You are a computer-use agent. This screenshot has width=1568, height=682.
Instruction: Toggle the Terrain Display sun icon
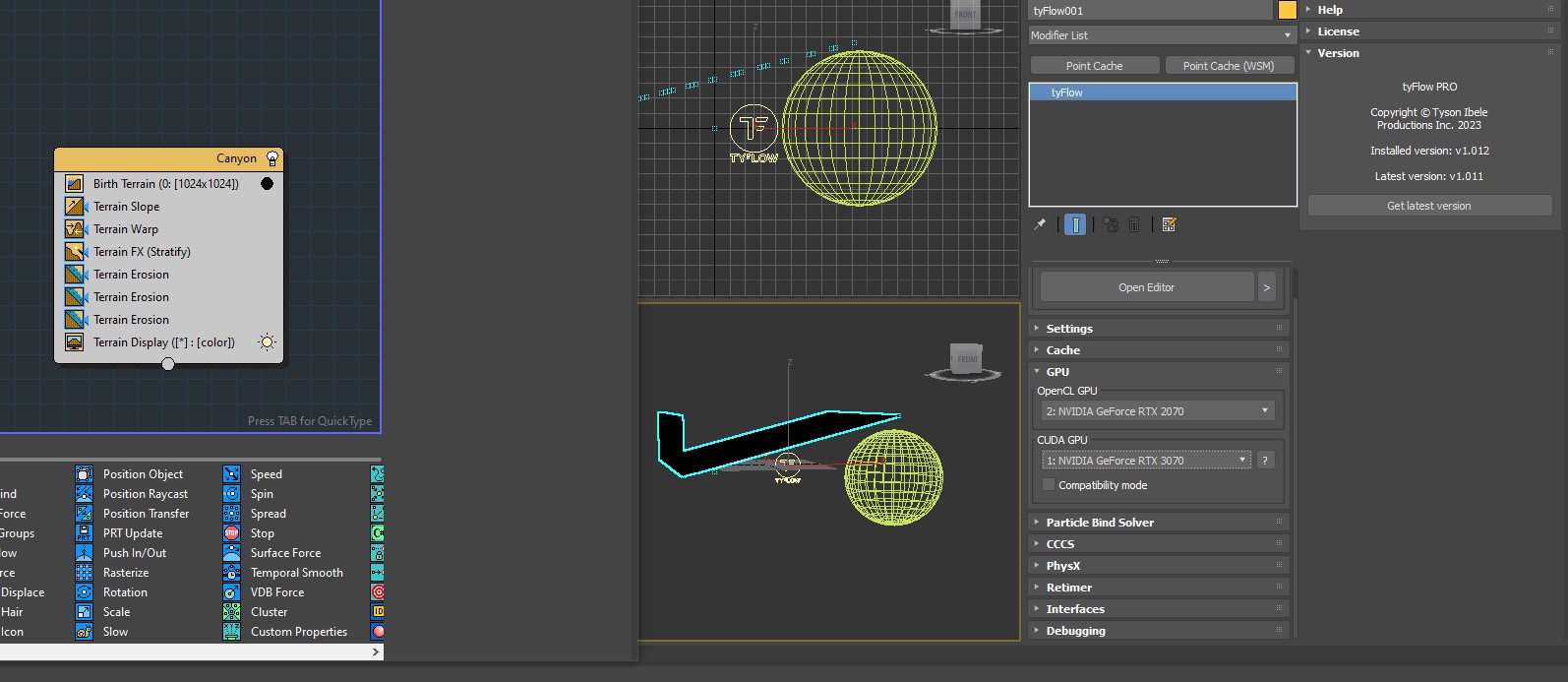tap(267, 342)
